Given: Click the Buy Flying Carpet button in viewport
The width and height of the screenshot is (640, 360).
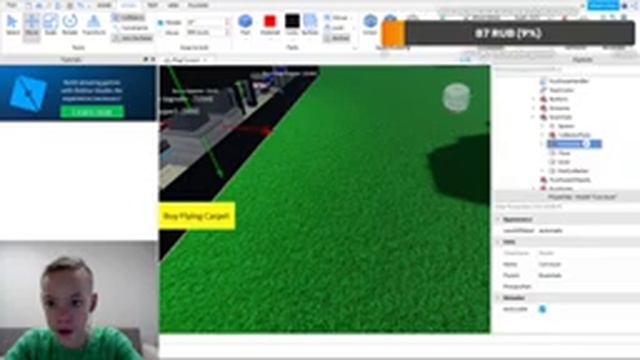Looking at the screenshot, I should point(197,216).
